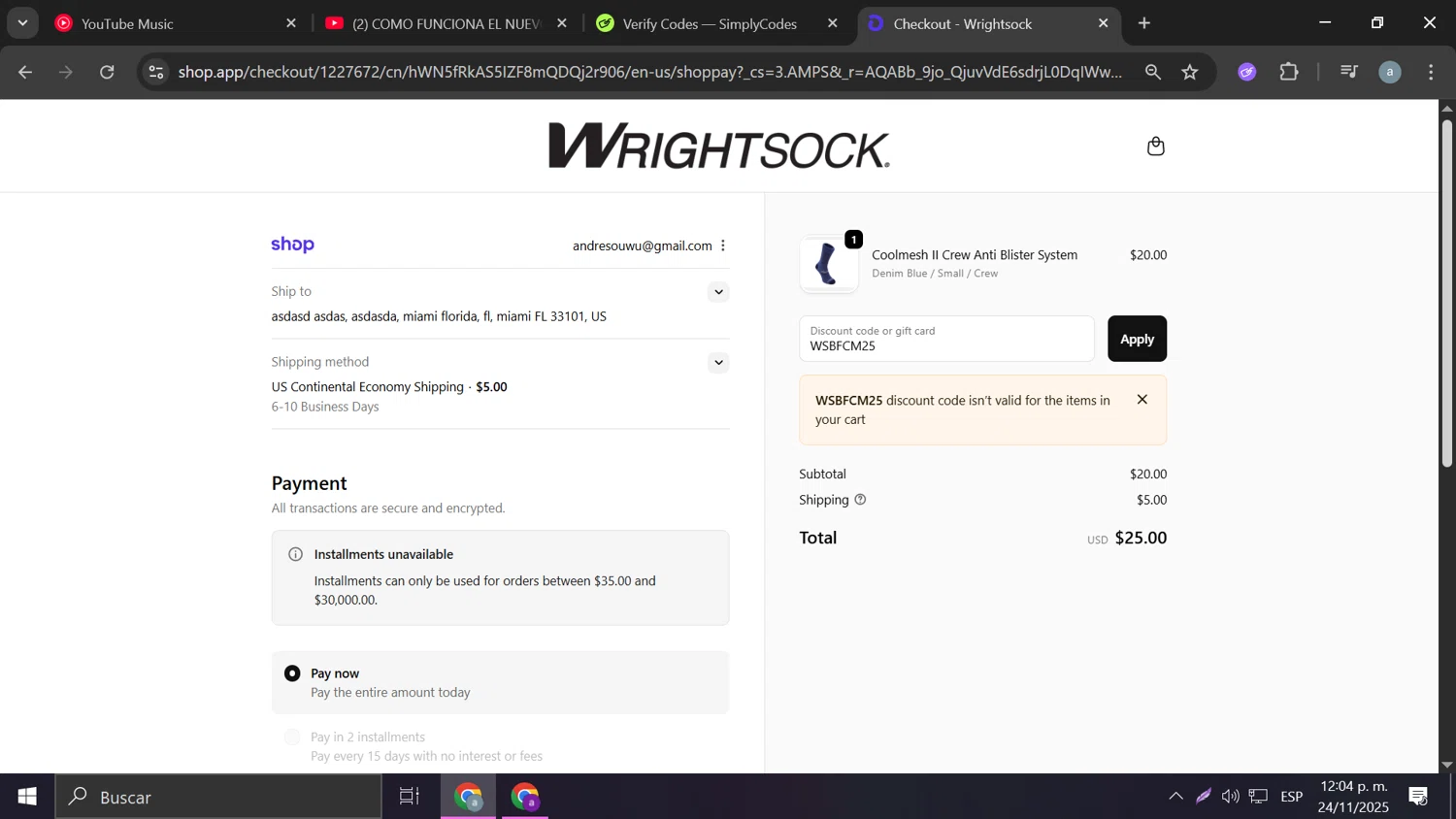This screenshot has height=819, width=1456.
Task: Bookmark this page with the star
Action: (1190, 72)
